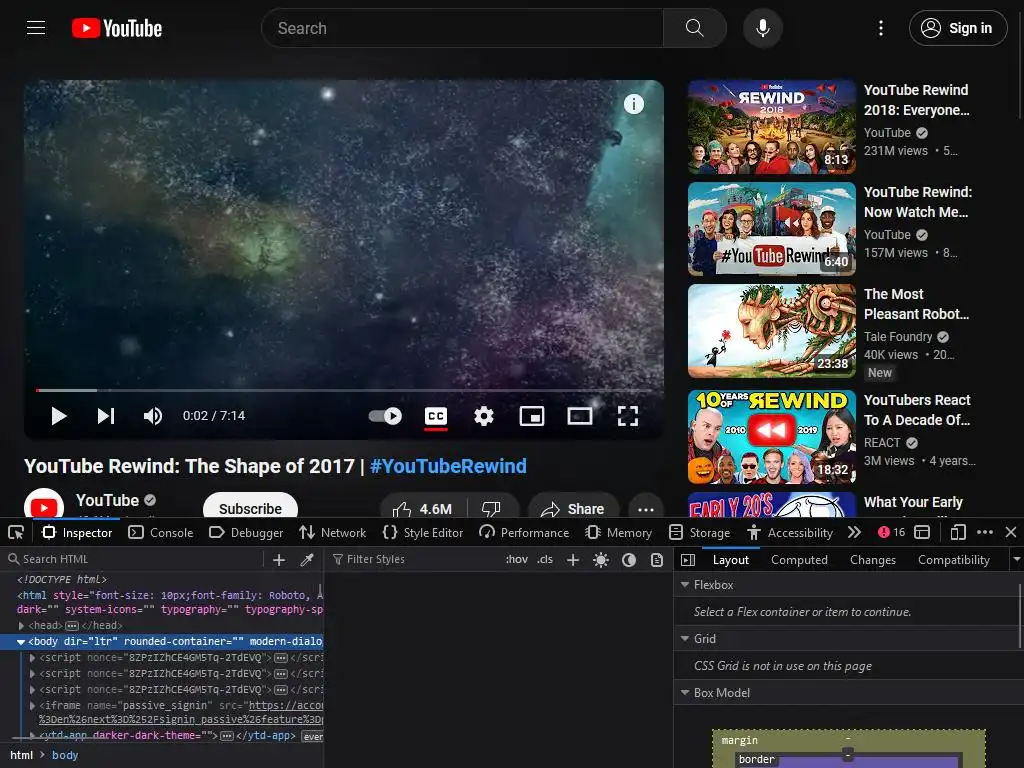Show the 16 errors indicator
Viewport: 1024px width, 768px height.
pos(891,532)
